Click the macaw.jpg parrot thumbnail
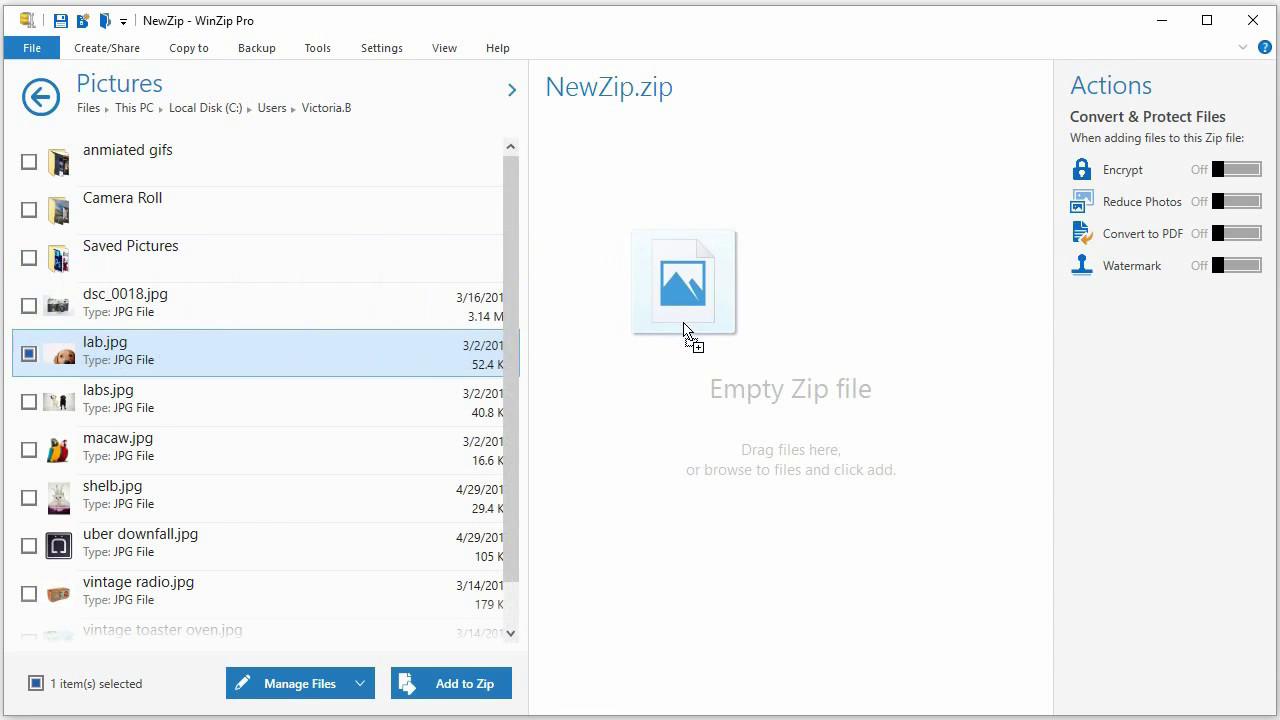 point(59,450)
